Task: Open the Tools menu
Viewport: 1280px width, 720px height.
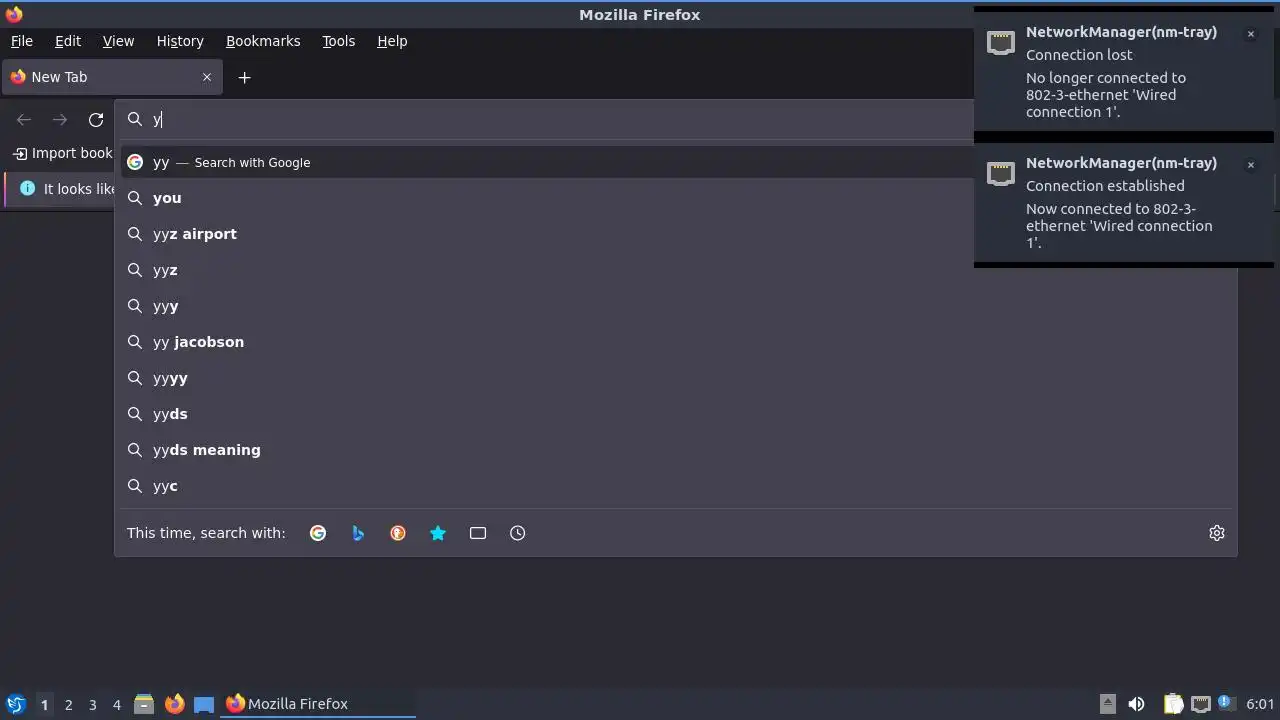Action: pyautogui.click(x=338, y=41)
